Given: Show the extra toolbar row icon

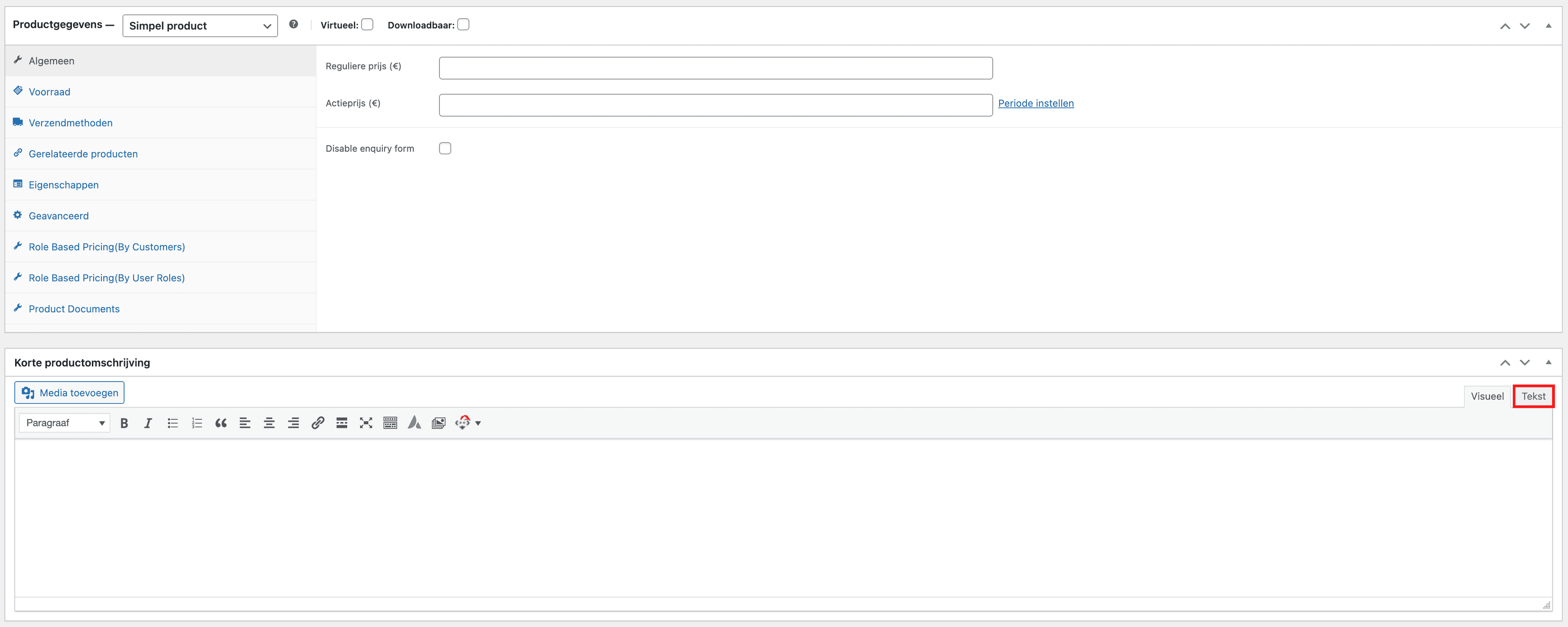Looking at the screenshot, I should [x=390, y=423].
